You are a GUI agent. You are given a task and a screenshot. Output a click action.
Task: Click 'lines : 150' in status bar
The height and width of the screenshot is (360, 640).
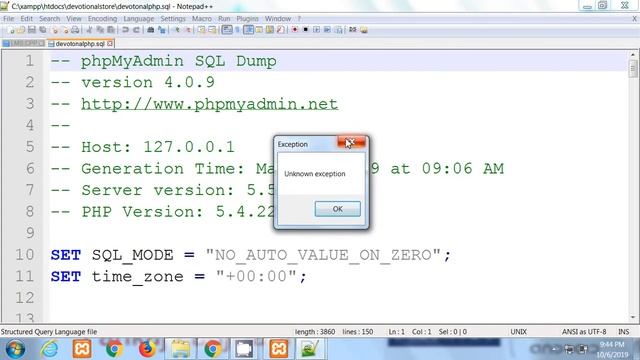point(358,332)
